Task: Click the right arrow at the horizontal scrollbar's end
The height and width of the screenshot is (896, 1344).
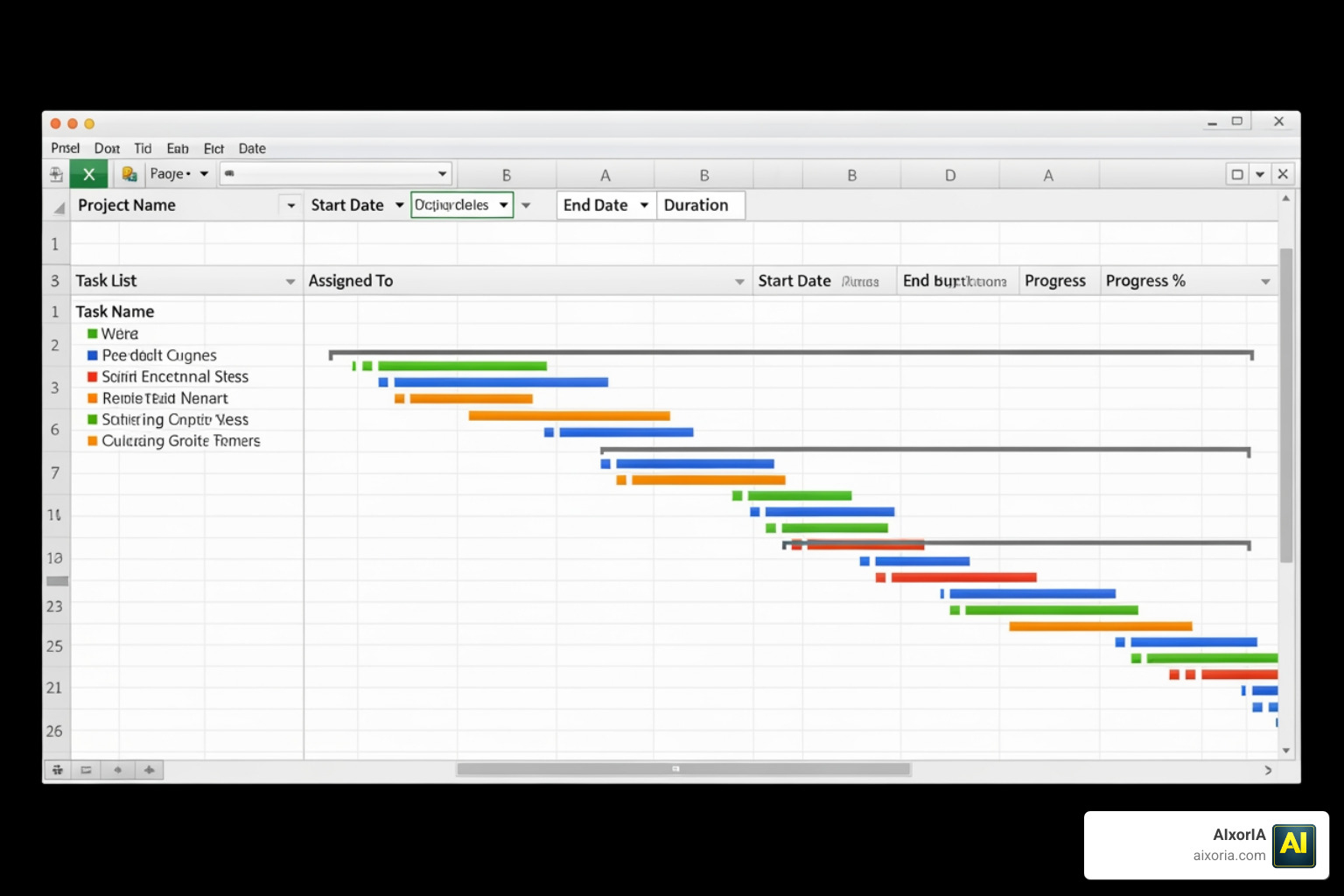Action: 1268,770
